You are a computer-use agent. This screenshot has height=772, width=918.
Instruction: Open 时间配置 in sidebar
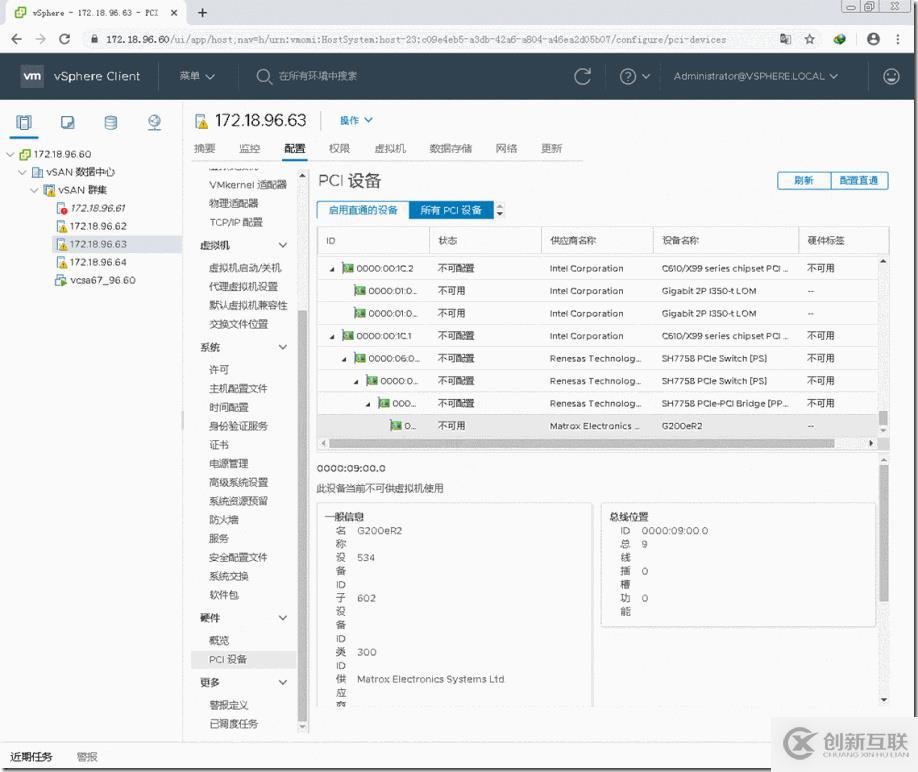point(228,407)
